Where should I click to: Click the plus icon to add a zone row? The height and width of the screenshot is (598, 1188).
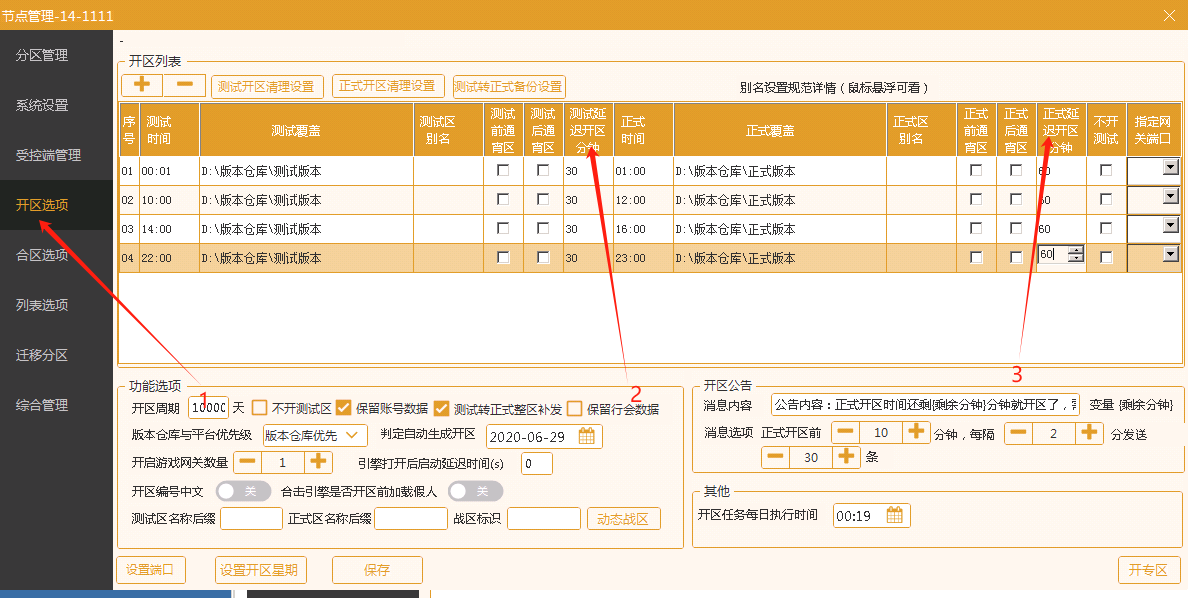tap(142, 86)
